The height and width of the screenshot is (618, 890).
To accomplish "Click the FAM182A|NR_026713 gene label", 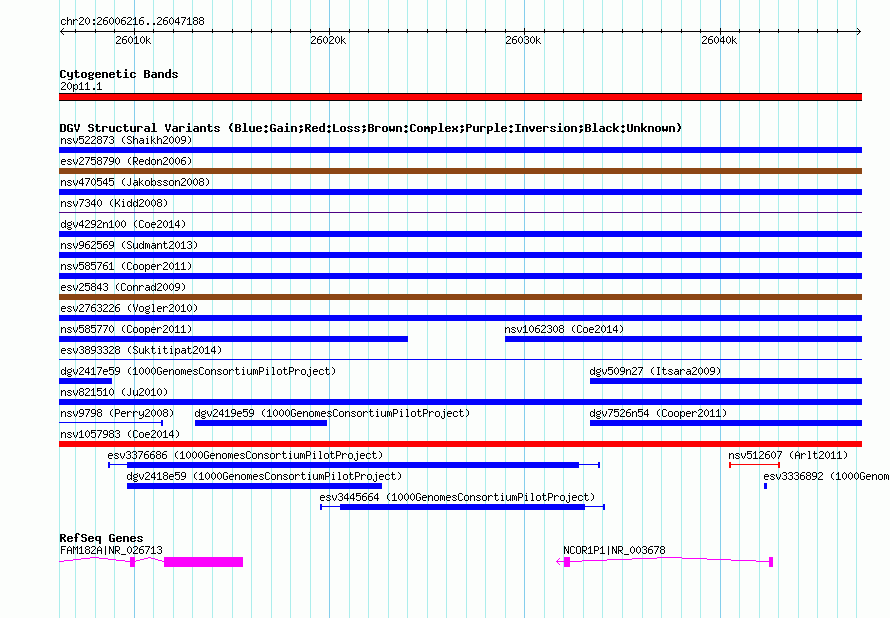I will pos(111,550).
